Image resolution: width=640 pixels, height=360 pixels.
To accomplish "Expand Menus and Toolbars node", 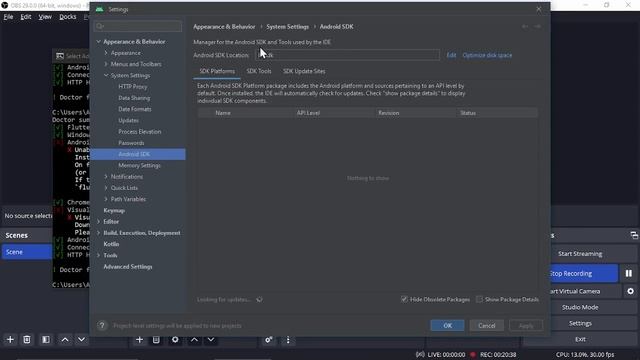I will pyautogui.click(x=106, y=64).
